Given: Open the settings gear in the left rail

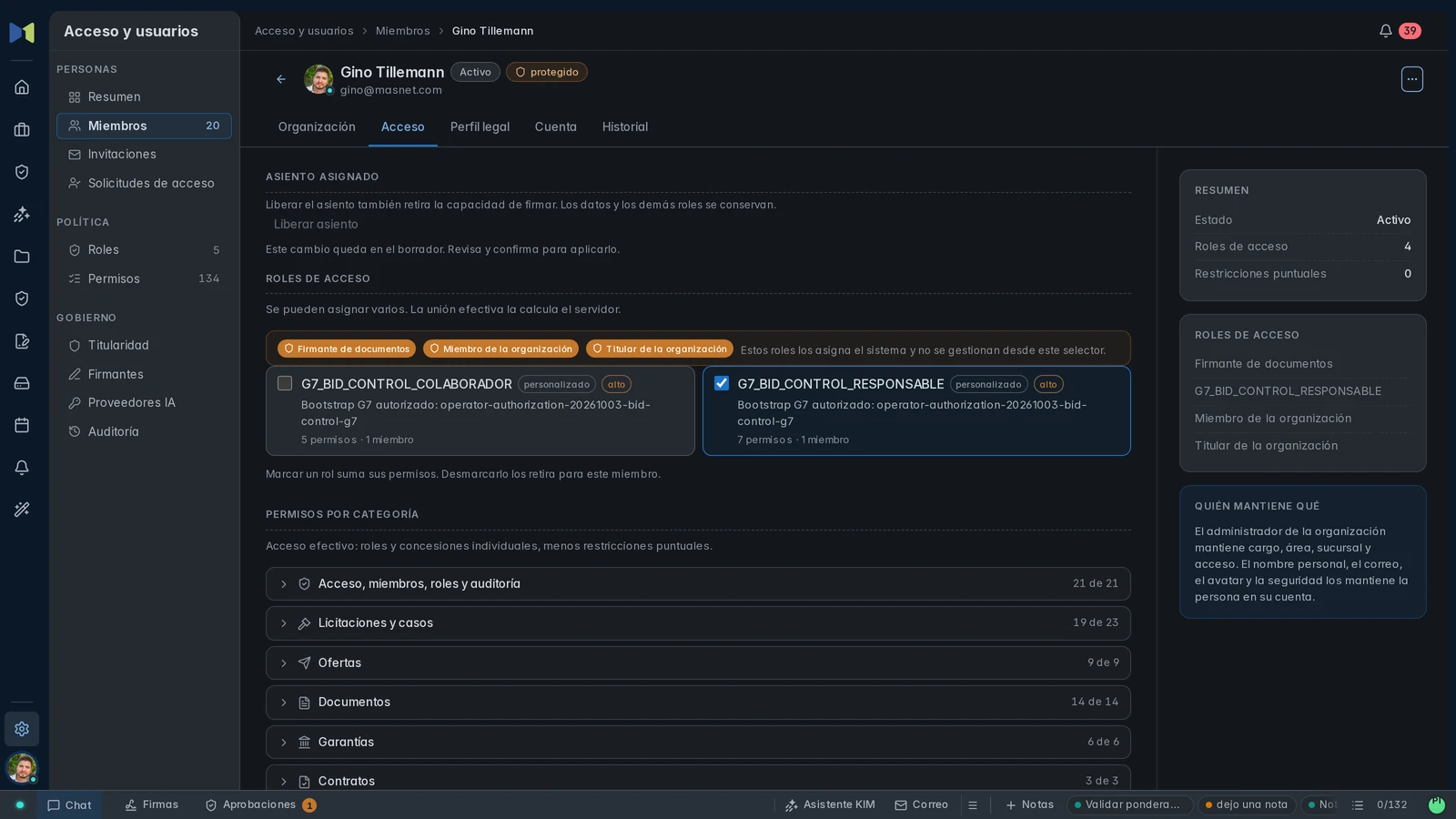Looking at the screenshot, I should [x=22, y=729].
